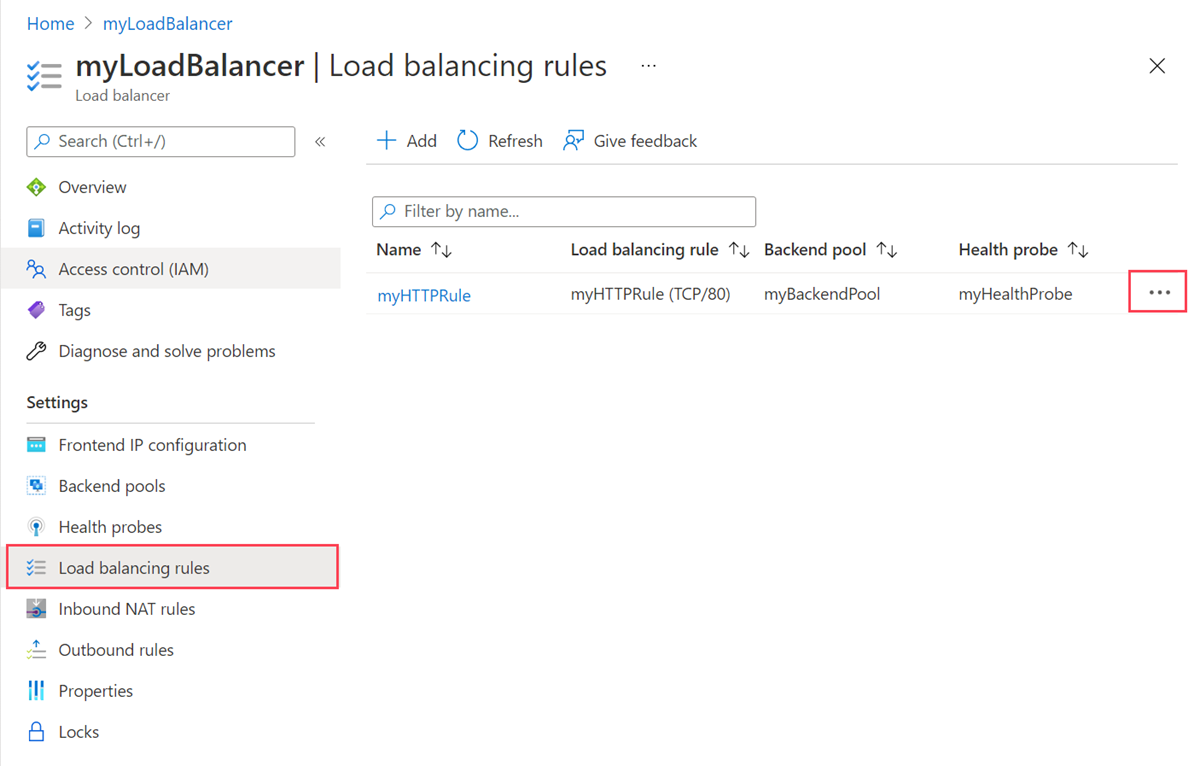Go to the Home breadcrumb link
The image size is (1200, 766).
click(x=50, y=24)
